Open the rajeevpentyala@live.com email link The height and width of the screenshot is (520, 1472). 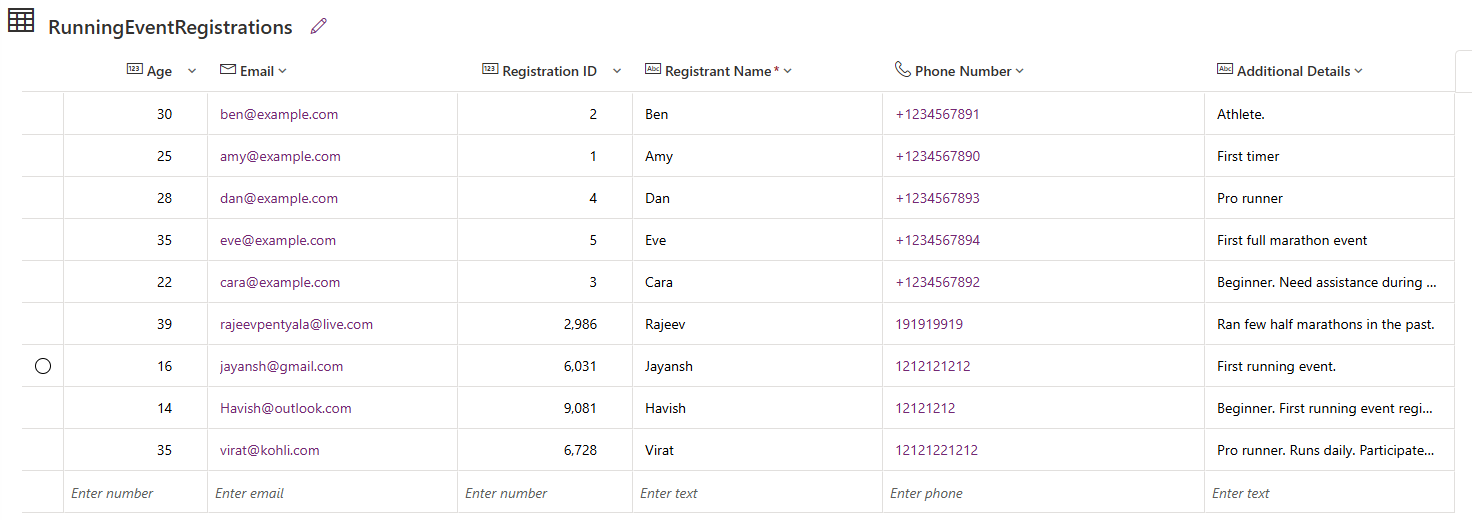tap(296, 325)
